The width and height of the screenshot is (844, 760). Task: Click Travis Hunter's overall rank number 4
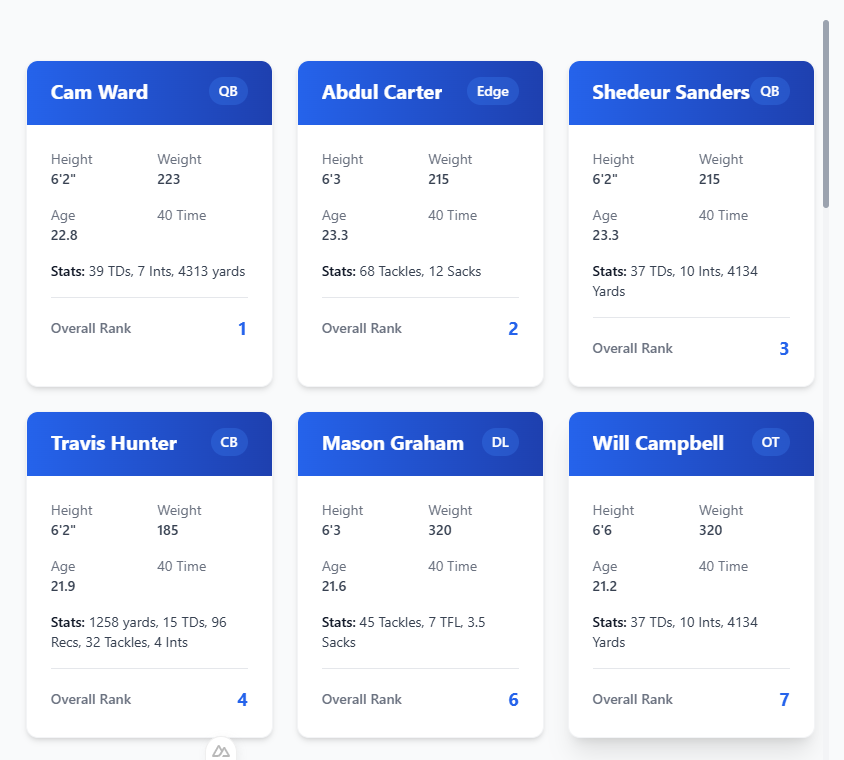[x=242, y=700]
